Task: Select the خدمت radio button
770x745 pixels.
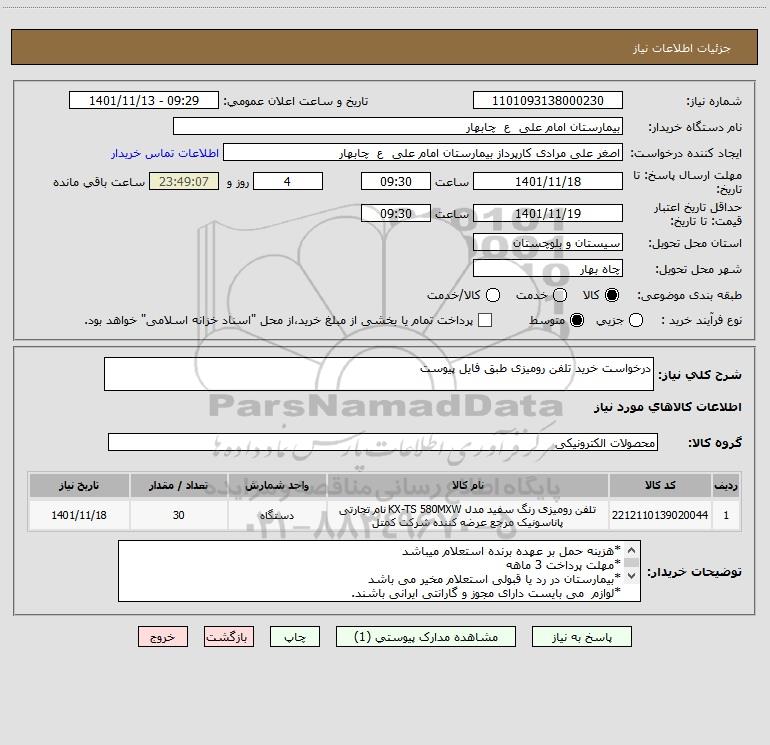Action: pos(560,295)
